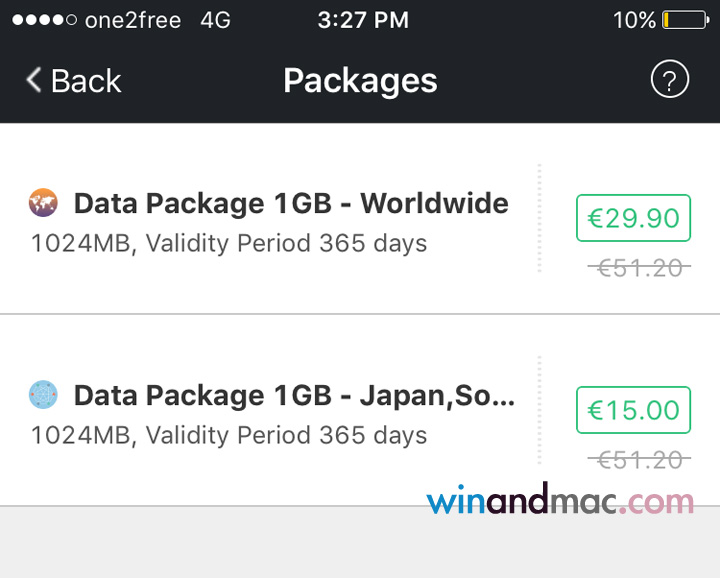Open Data Package 1GB - Worldwide

291,204
